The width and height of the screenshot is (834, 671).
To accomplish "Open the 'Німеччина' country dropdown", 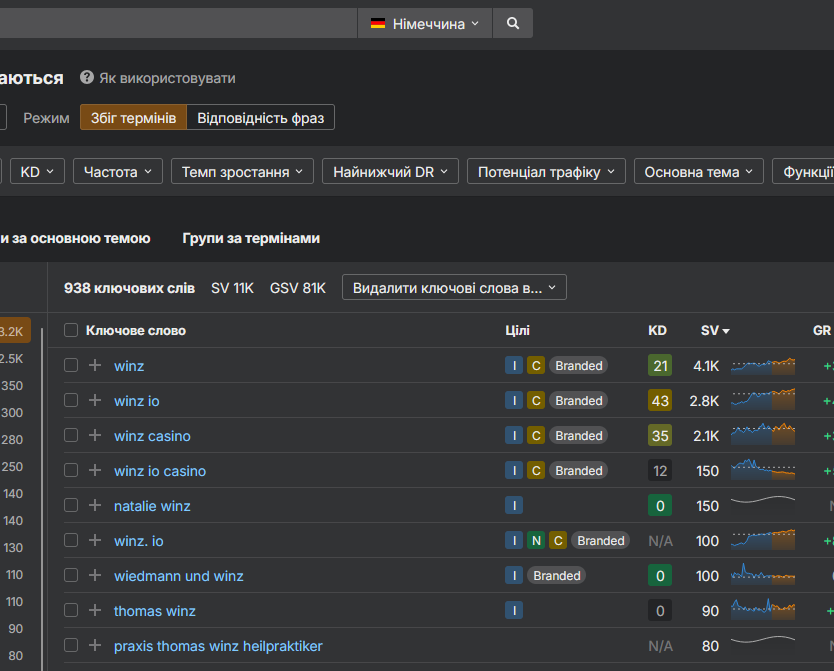I will pyautogui.click(x=424, y=23).
